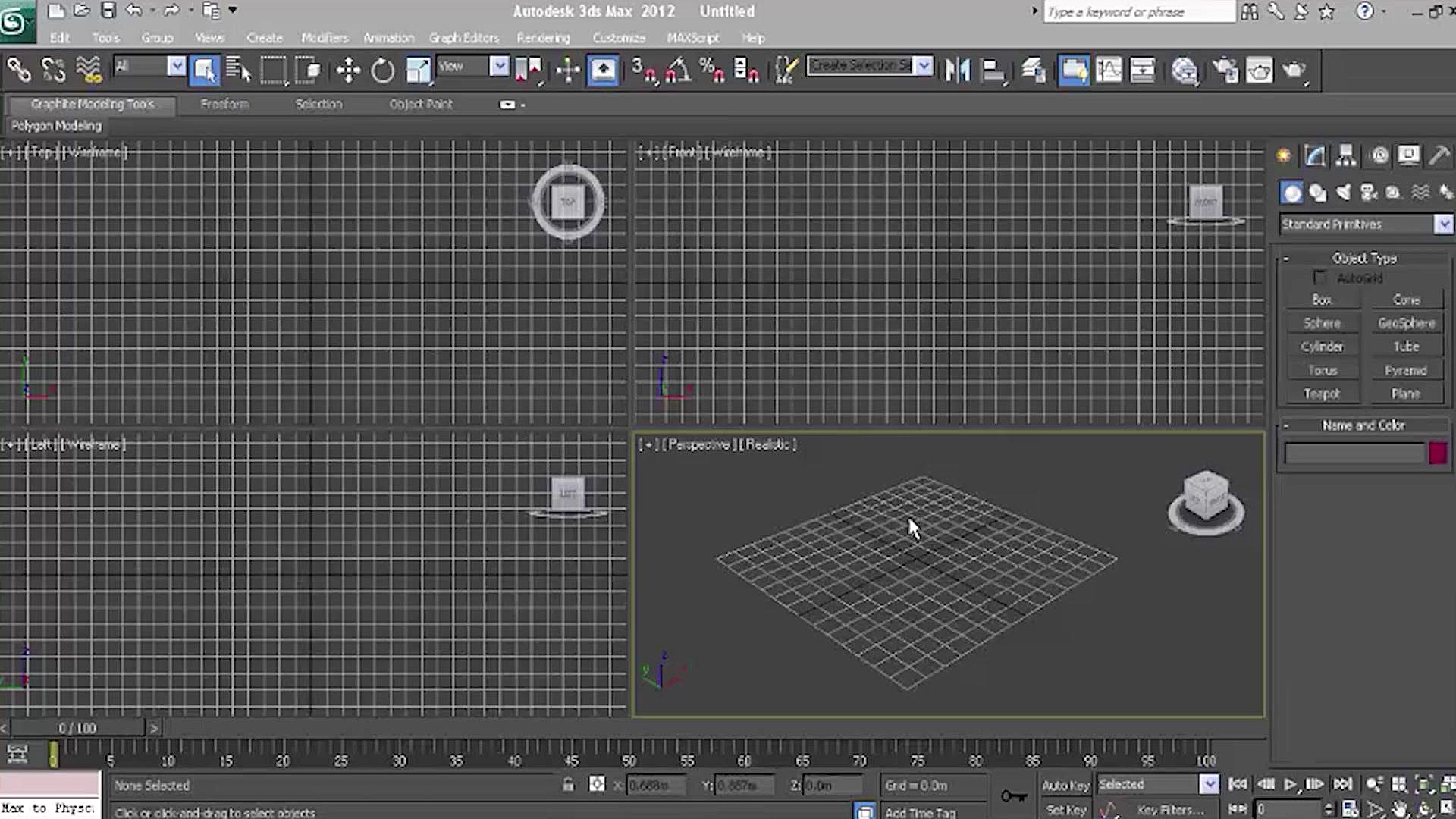The image size is (1456, 819).
Task: Click the Unlink Selection tool
Action: pos(53,70)
